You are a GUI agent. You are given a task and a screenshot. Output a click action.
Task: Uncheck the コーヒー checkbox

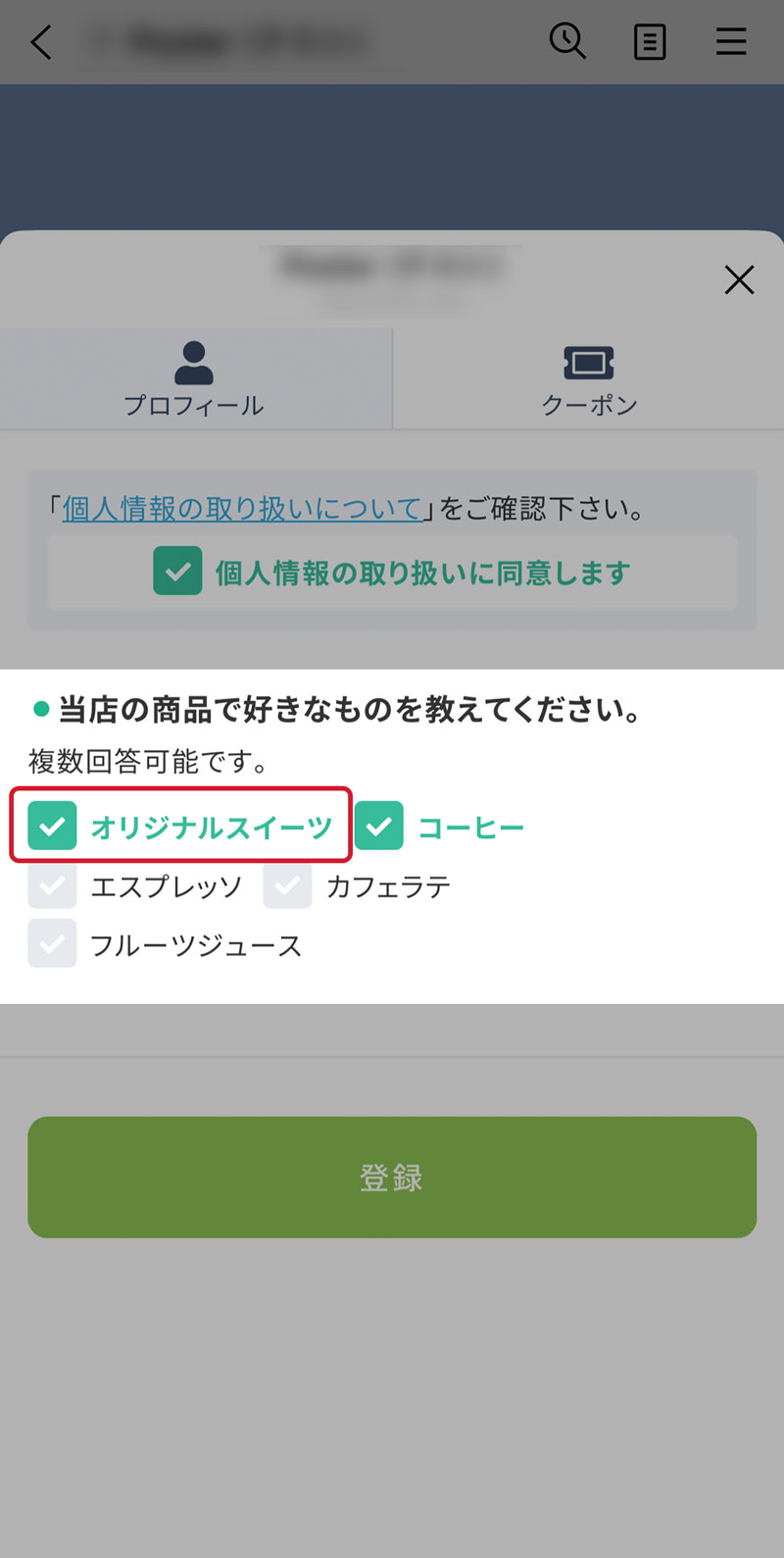point(379,827)
